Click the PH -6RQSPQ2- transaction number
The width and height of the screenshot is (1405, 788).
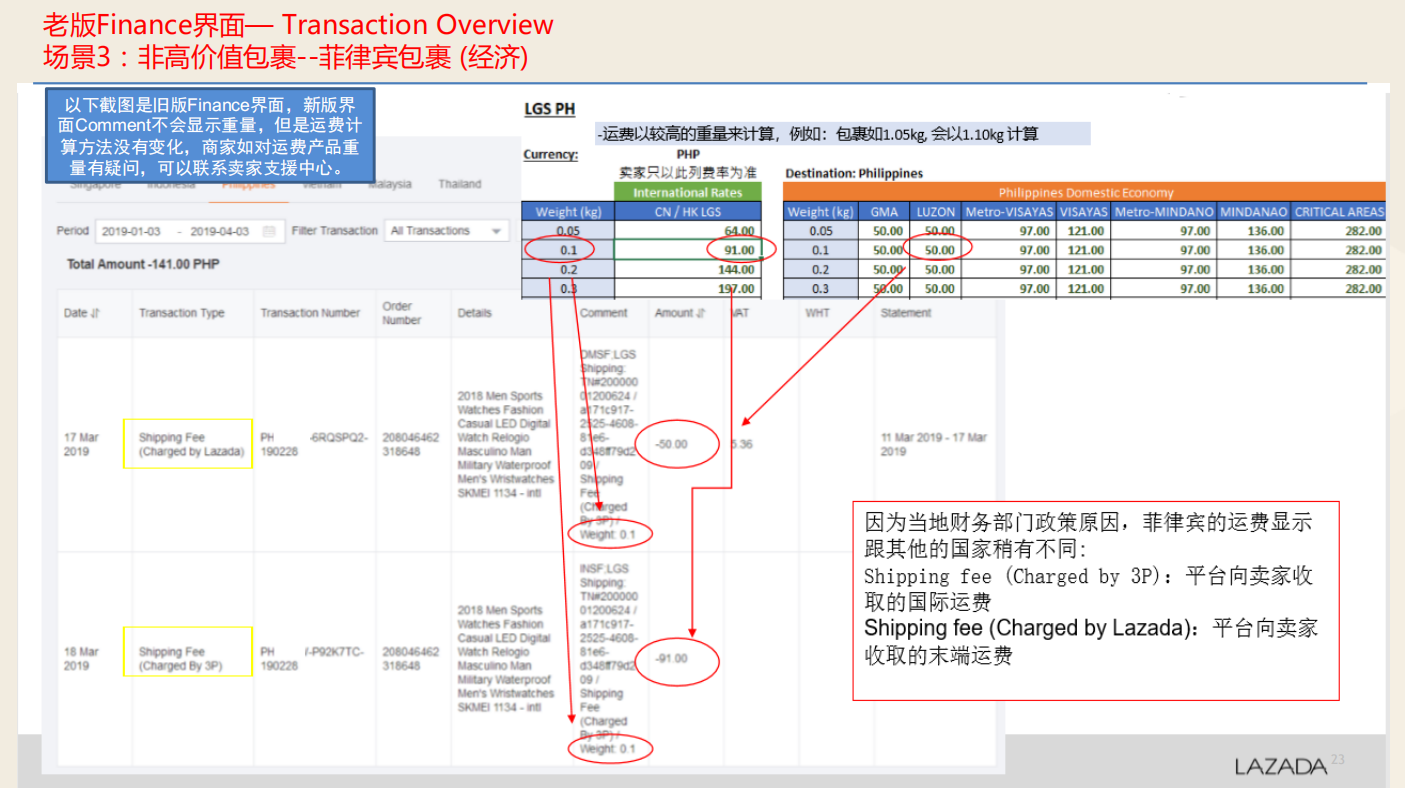313,445
